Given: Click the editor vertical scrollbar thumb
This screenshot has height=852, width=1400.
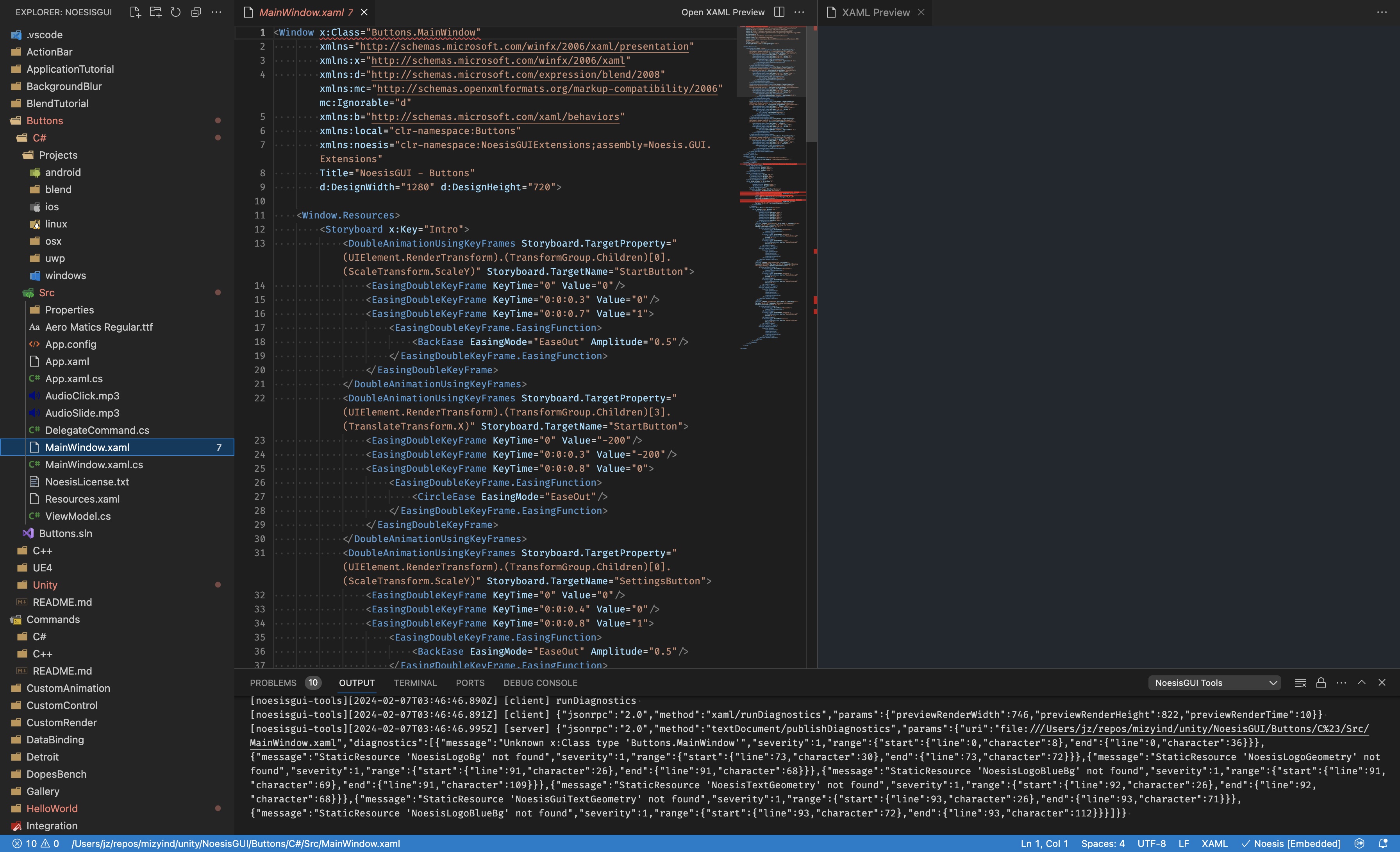Looking at the screenshot, I should (812, 84).
